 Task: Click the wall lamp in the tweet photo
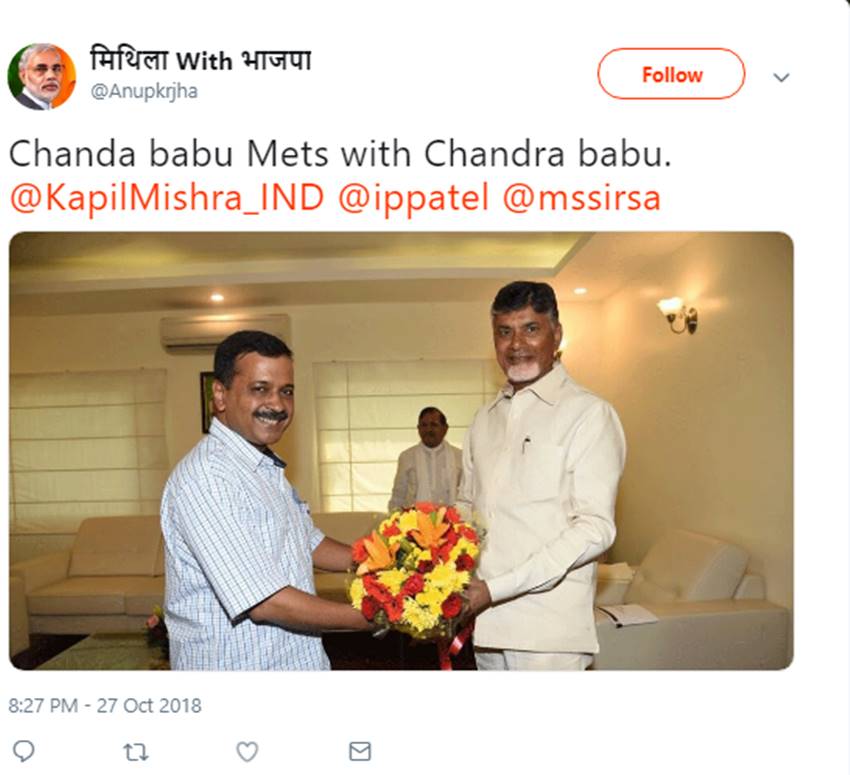tap(678, 314)
